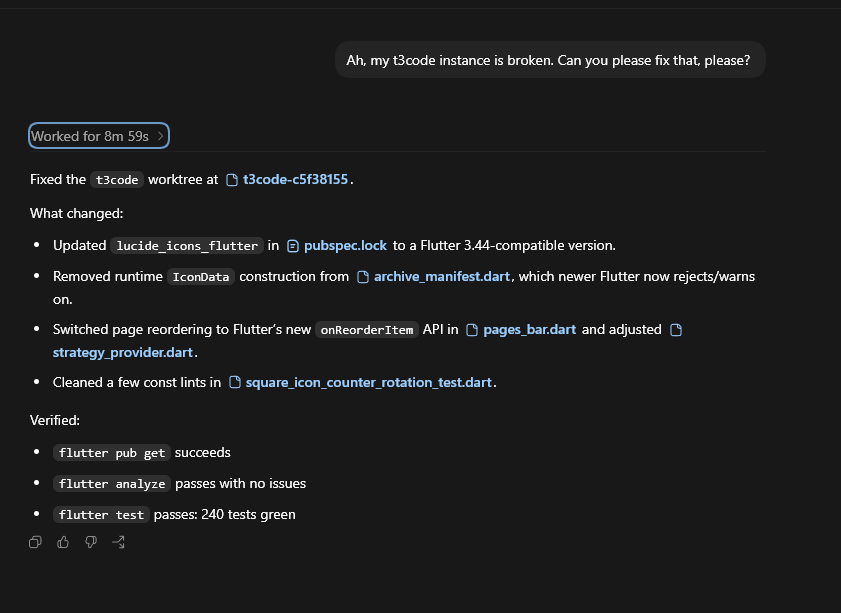Click file icon beside pages_bar.dart
The height and width of the screenshot is (613, 841).
point(472,330)
